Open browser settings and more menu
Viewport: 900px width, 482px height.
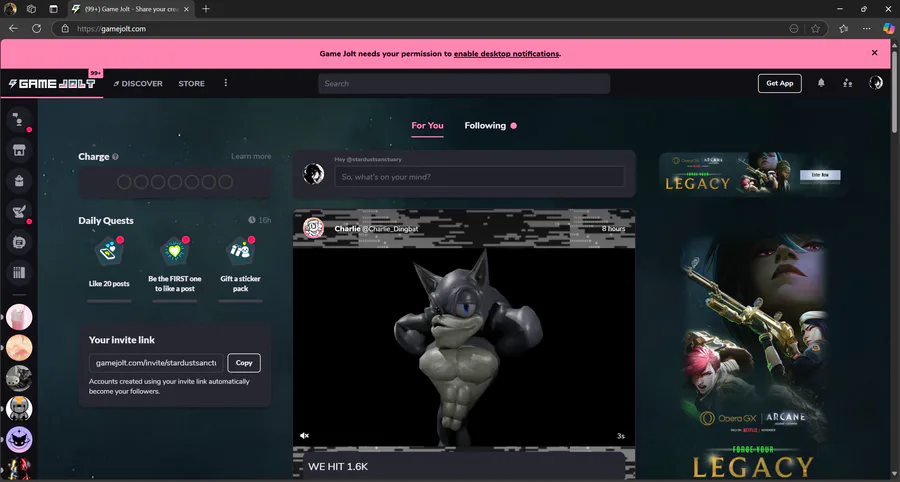pyautogui.click(x=866, y=28)
